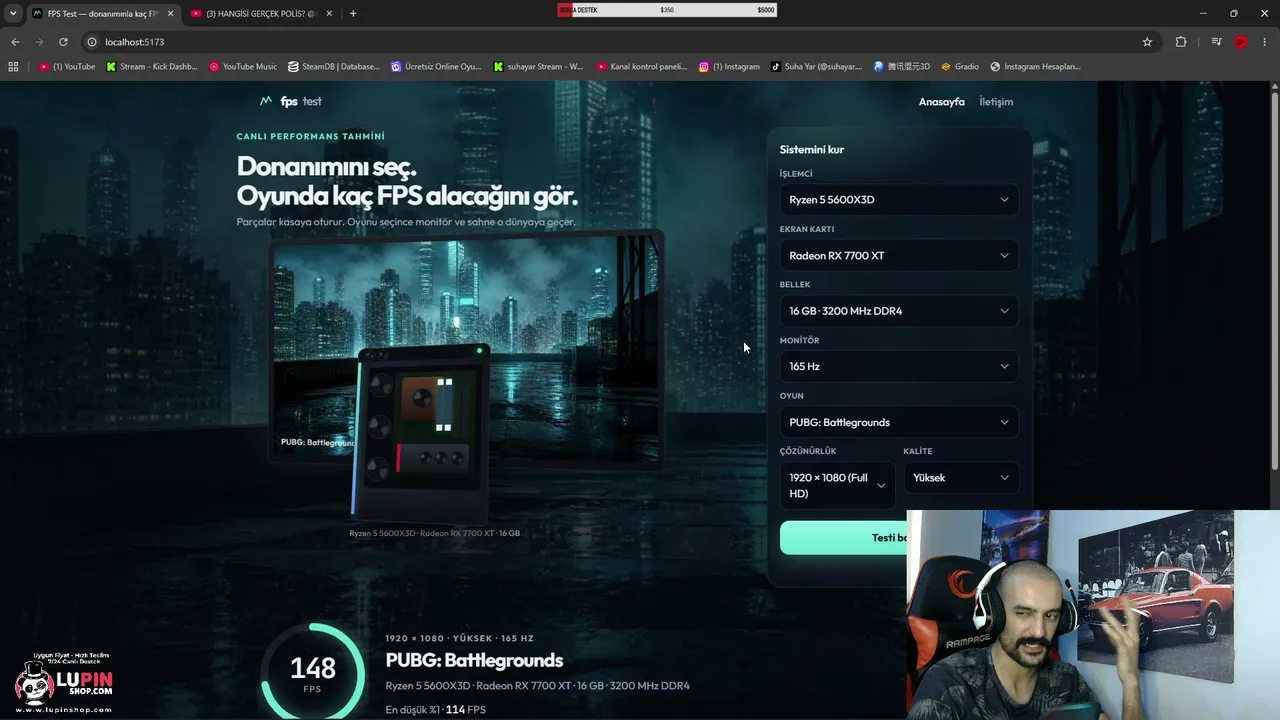
Task: Click the 1920 × 1080 · YÜKSEK · 165 HZ label
Action: [x=460, y=638]
